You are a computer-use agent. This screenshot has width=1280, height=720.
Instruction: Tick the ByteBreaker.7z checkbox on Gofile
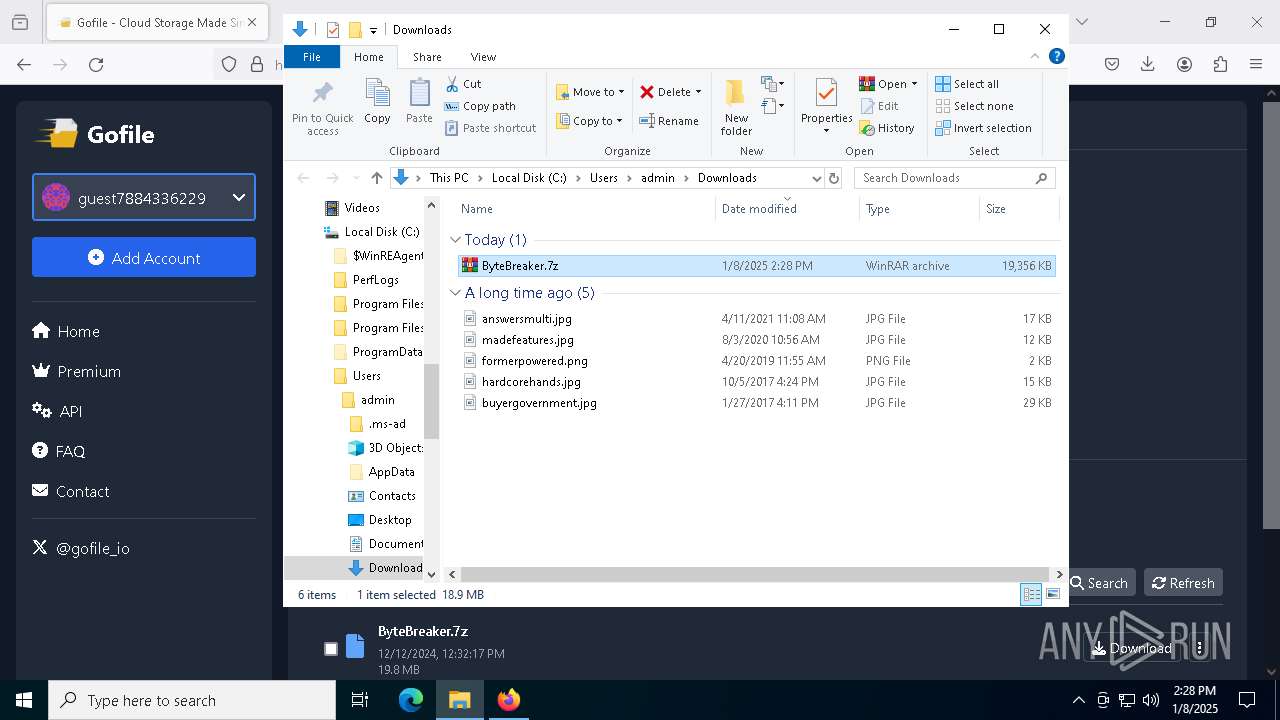point(331,649)
